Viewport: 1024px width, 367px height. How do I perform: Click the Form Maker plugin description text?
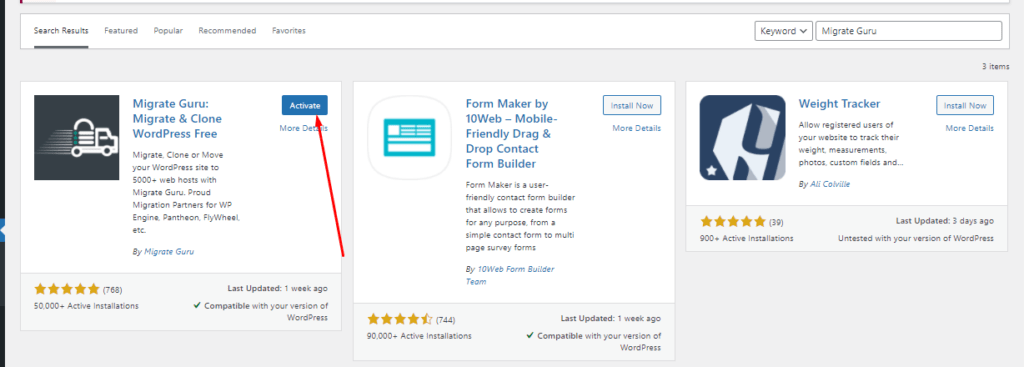520,216
